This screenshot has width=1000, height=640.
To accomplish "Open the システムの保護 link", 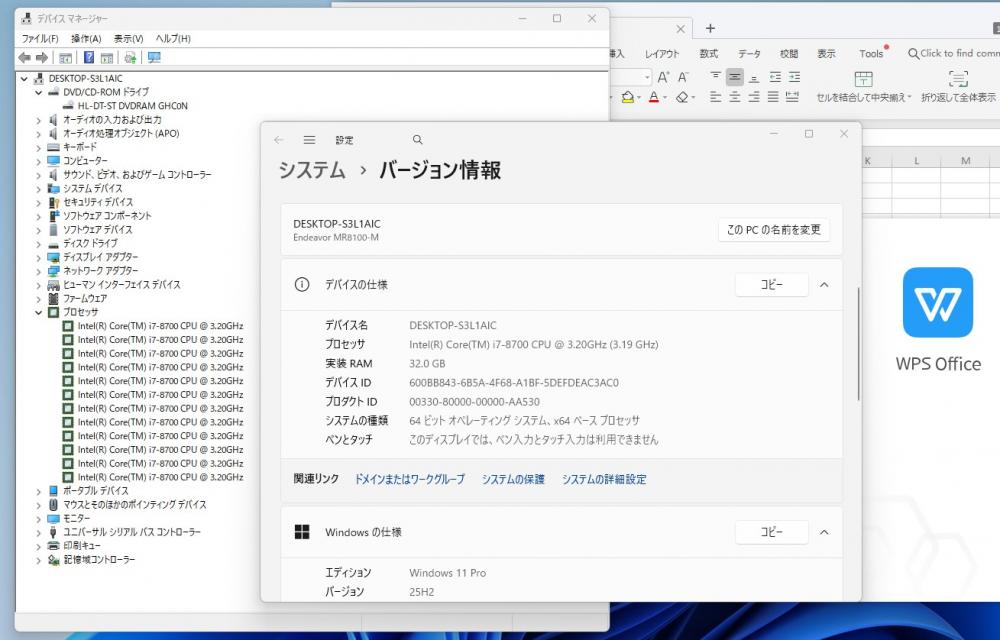I will pos(513,479).
